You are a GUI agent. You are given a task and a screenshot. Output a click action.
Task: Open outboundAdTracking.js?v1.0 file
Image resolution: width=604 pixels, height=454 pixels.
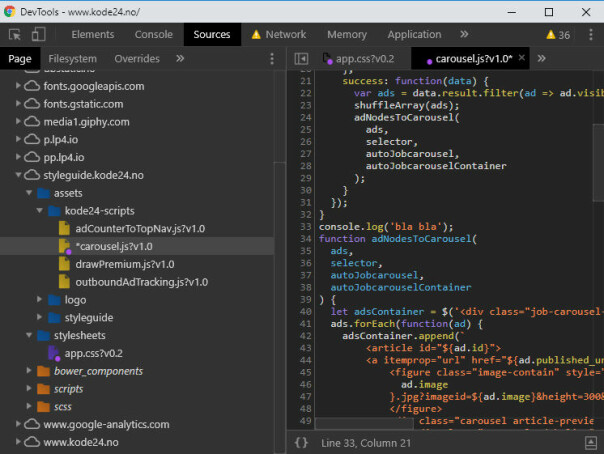coord(141,282)
